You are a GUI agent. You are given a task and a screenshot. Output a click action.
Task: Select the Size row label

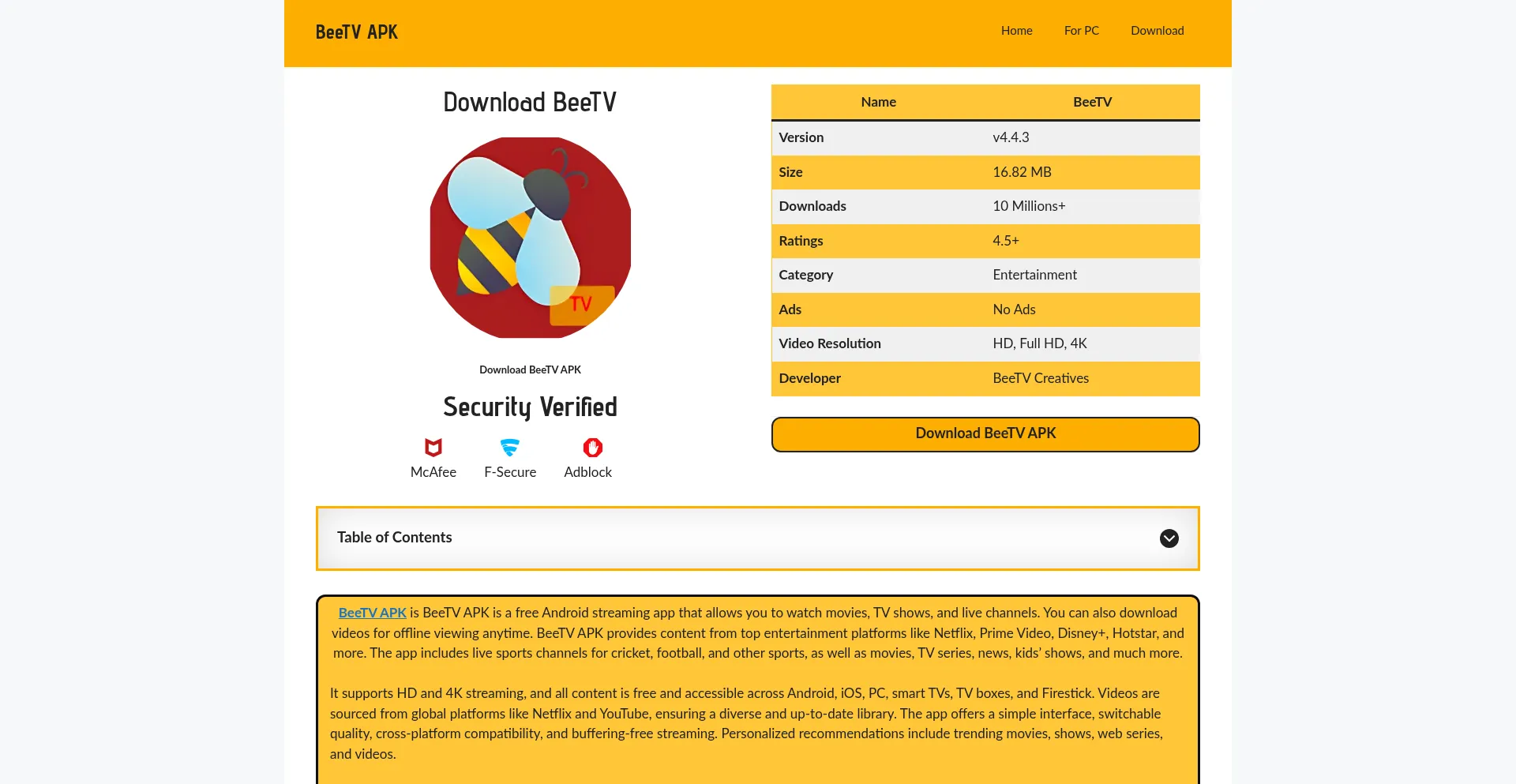click(x=790, y=172)
